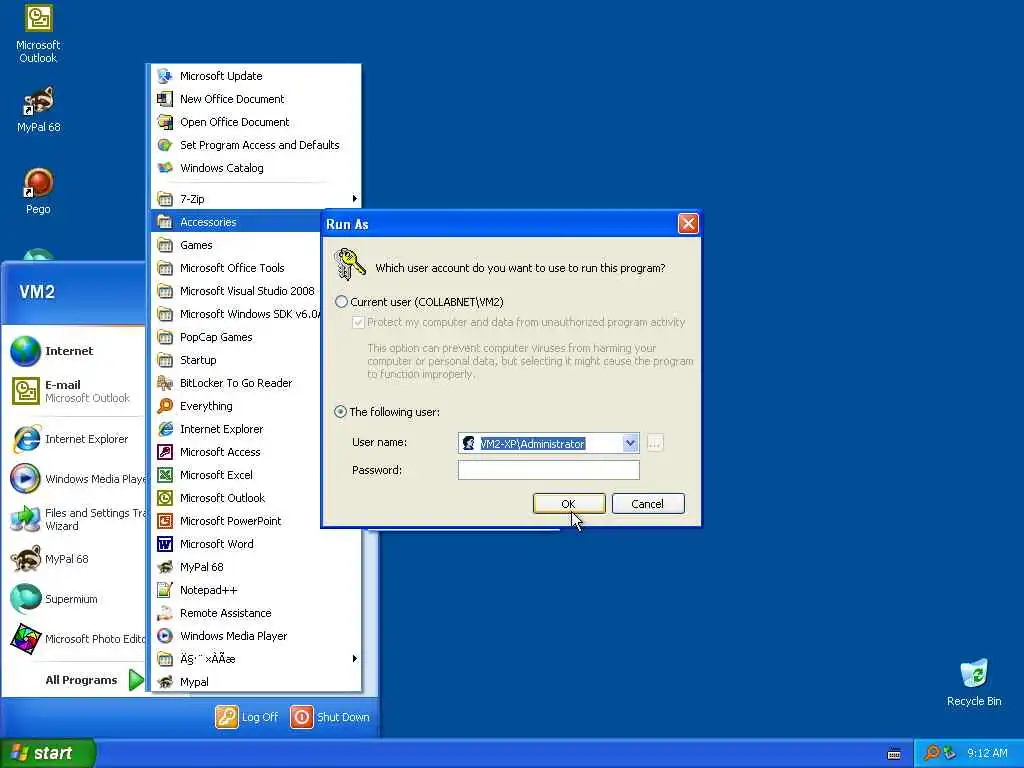The height and width of the screenshot is (768, 1024).
Task: Open PopCap Games folder
Action: point(236,337)
